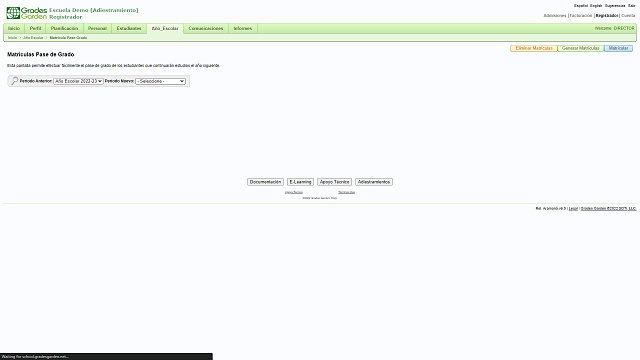
Task: Click the blue Matricular button
Action: [x=618, y=48]
